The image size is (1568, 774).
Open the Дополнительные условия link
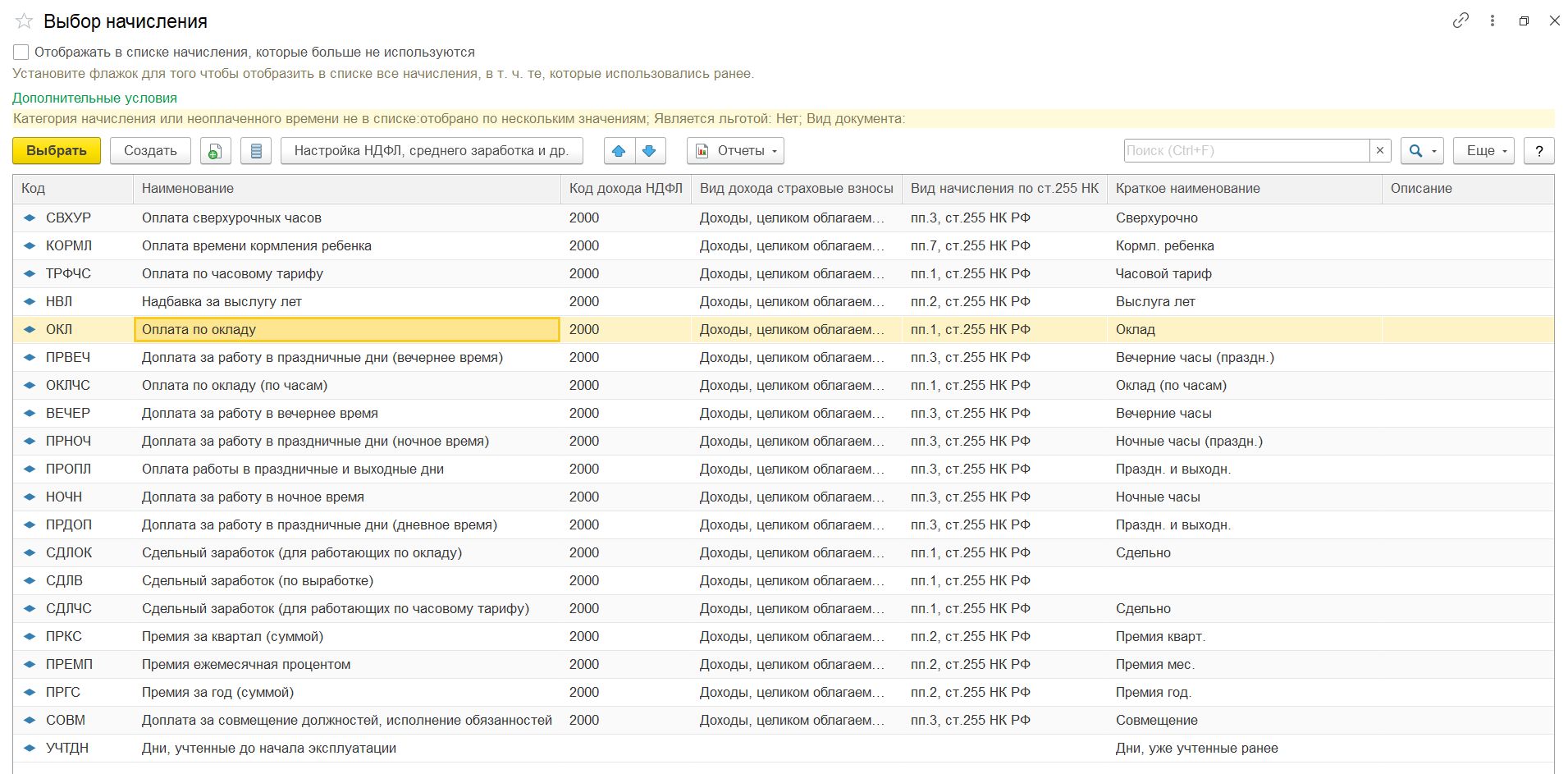click(x=94, y=98)
